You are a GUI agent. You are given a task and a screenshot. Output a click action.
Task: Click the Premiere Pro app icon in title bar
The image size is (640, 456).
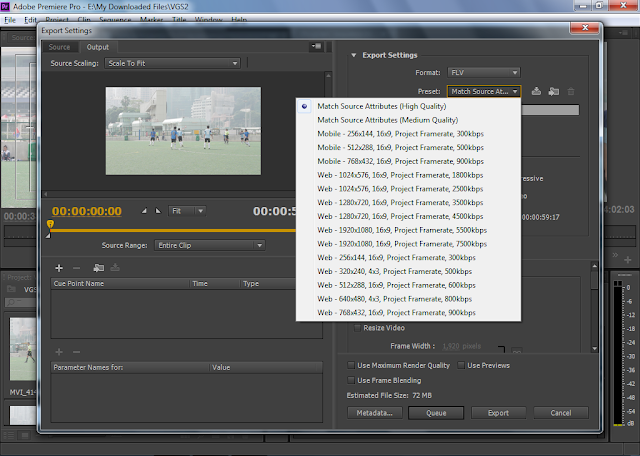coord(5,6)
